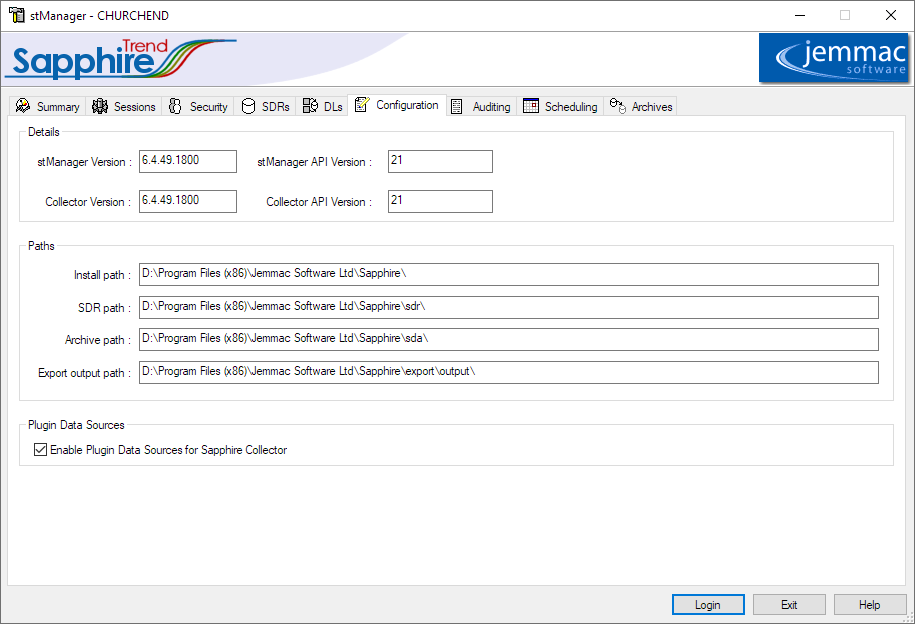The height and width of the screenshot is (624, 915).
Task: Click the Collector Version field
Action: 188,201
